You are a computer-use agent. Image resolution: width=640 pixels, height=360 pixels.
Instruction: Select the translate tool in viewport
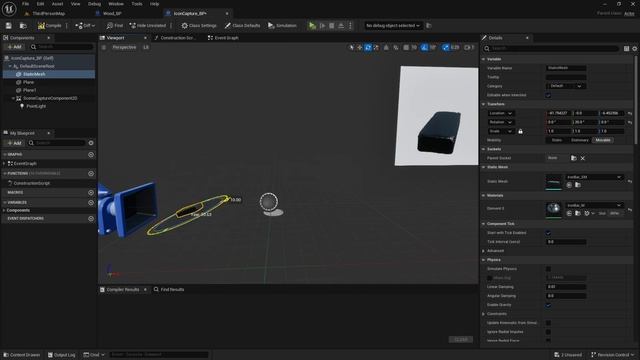[360, 48]
